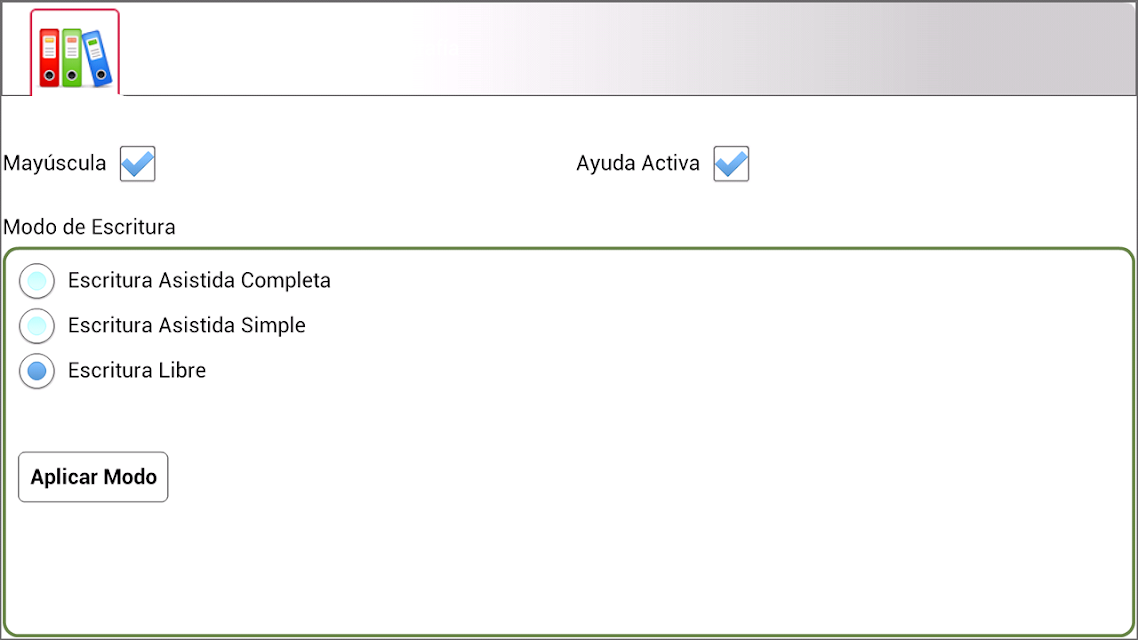Click the Escritura Asistida Completa text label
Viewport: 1138px width, 640px height.
pyautogui.click(x=200, y=280)
